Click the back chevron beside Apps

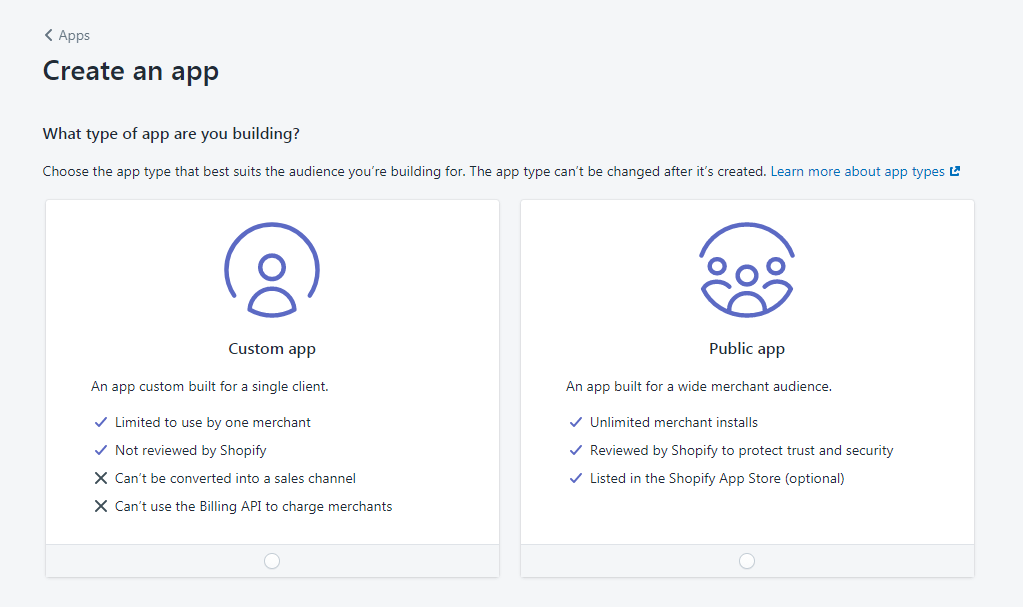click(x=47, y=35)
